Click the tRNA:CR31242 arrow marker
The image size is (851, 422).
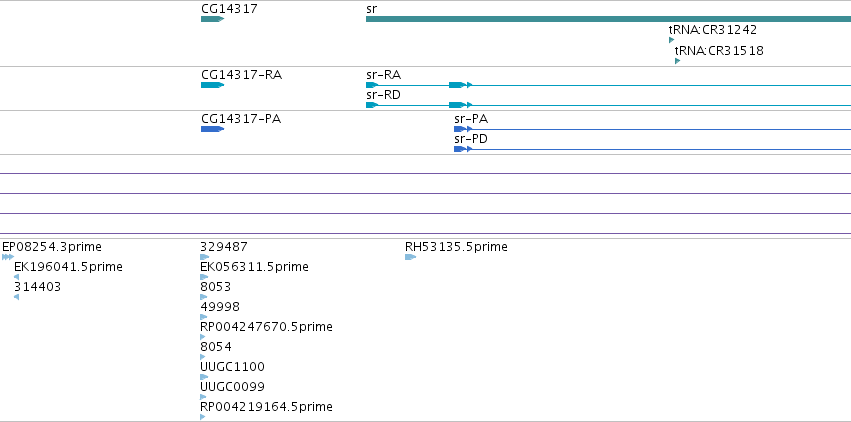pyautogui.click(x=671, y=40)
